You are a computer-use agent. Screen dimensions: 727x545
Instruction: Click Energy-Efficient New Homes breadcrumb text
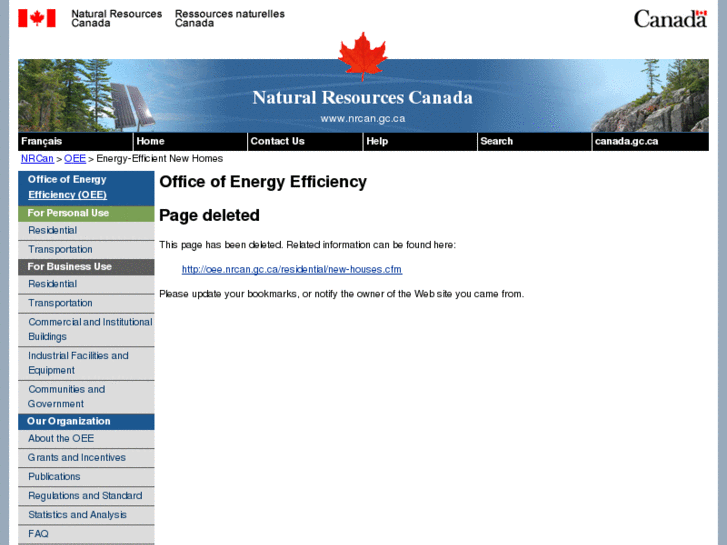pos(159,159)
